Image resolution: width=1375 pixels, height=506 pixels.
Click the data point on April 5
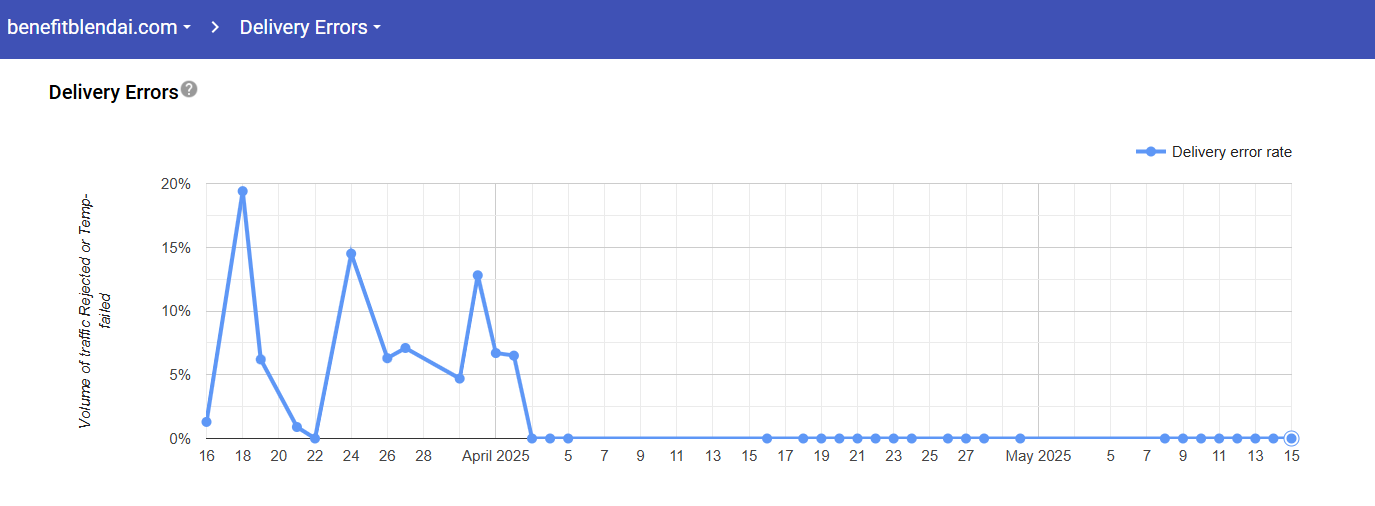pyautogui.click(x=568, y=438)
